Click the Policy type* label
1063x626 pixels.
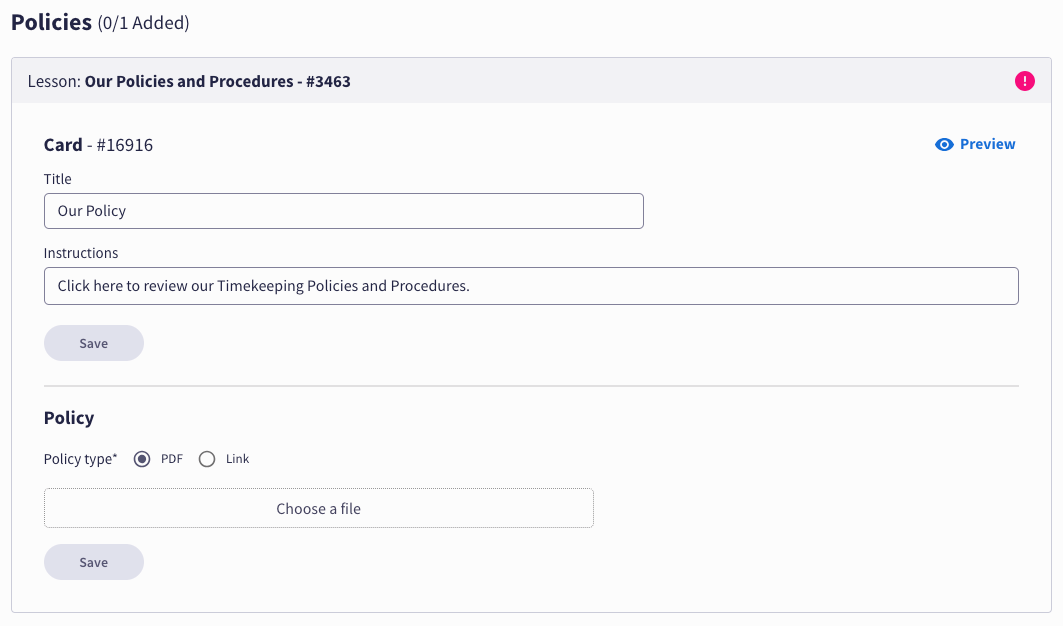[x=80, y=459]
